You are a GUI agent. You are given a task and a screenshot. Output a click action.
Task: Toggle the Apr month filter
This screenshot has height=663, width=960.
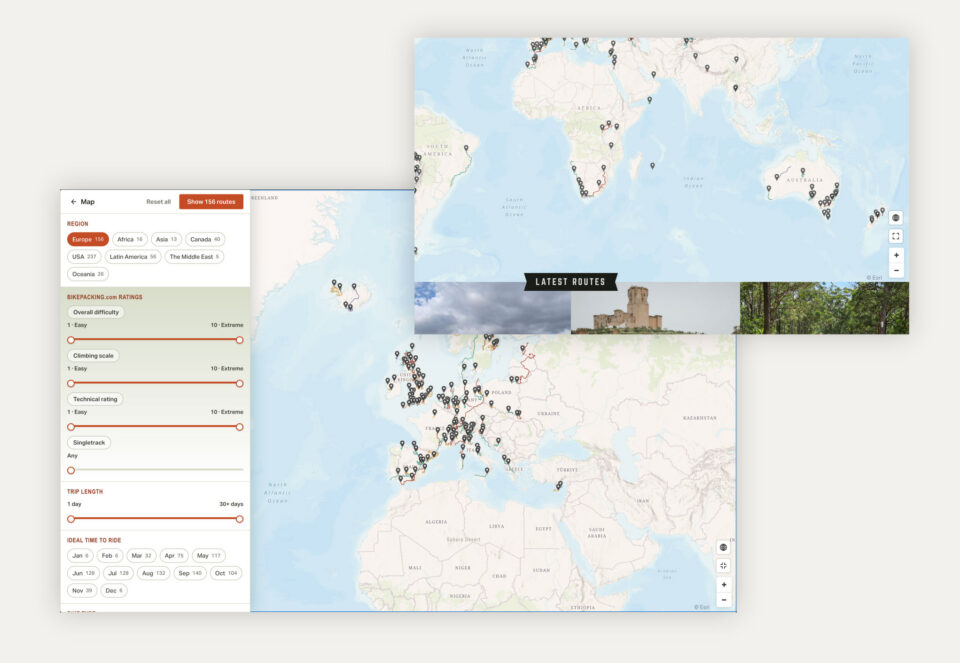[174, 556]
